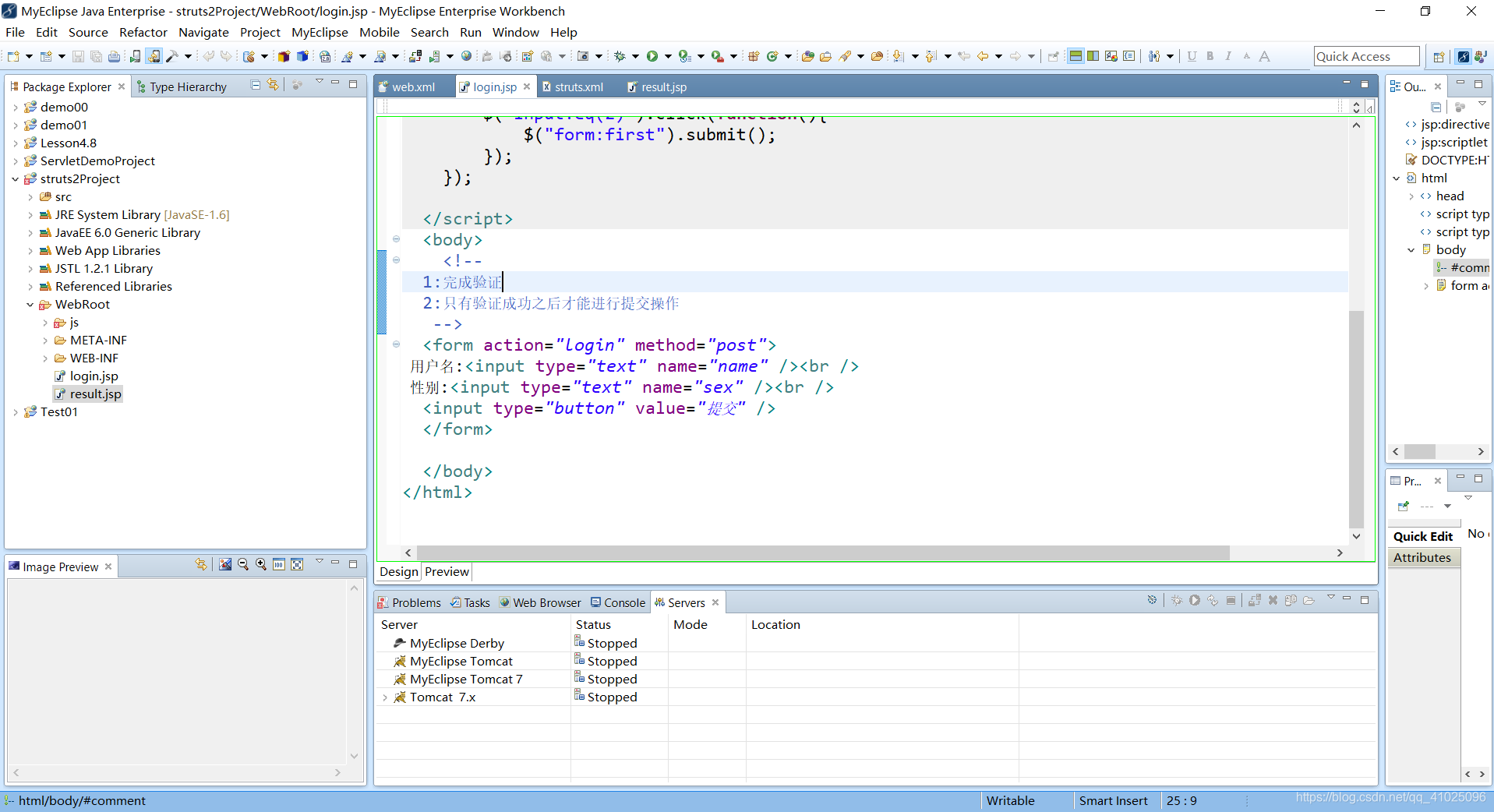Image resolution: width=1494 pixels, height=812 pixels.
Task: Toggle fold marker next to comment start
Action: click(x=396, y=260)
